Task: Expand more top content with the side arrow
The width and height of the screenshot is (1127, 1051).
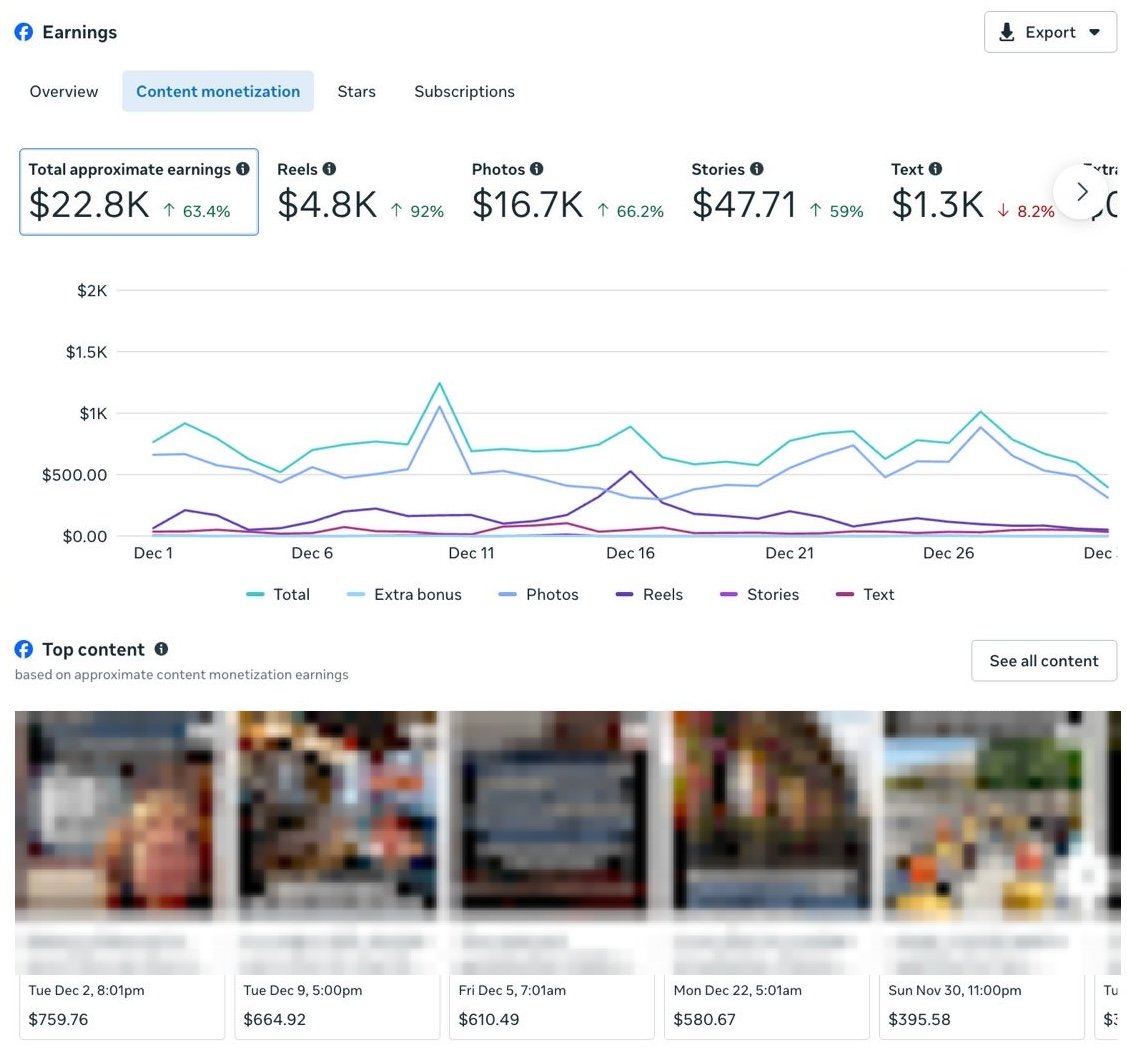Action: point(1086,876)
